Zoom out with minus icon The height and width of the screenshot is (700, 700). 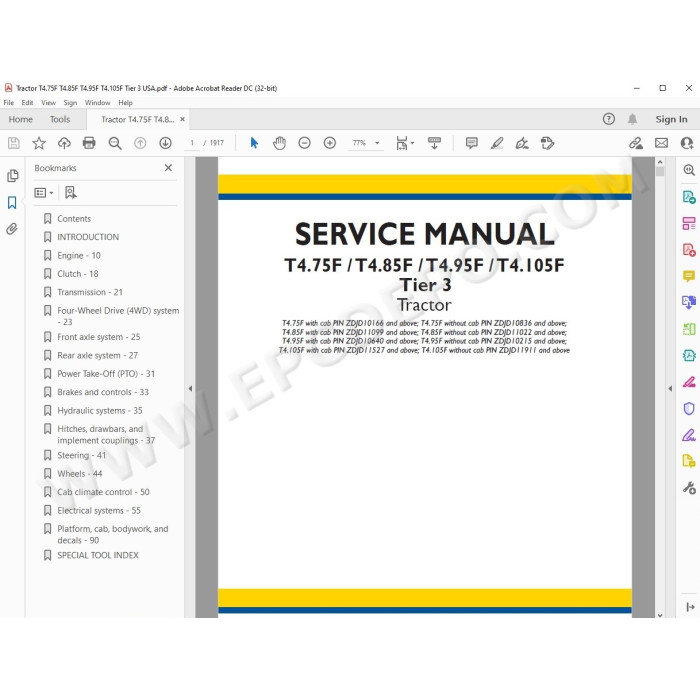[x=304, y=143]
